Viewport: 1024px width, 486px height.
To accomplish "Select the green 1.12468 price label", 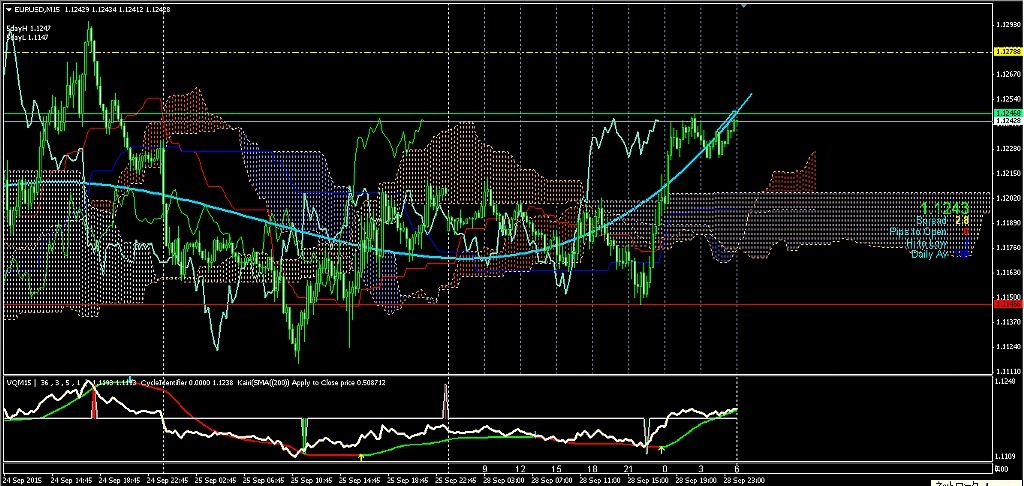I will pos(1006,114).
